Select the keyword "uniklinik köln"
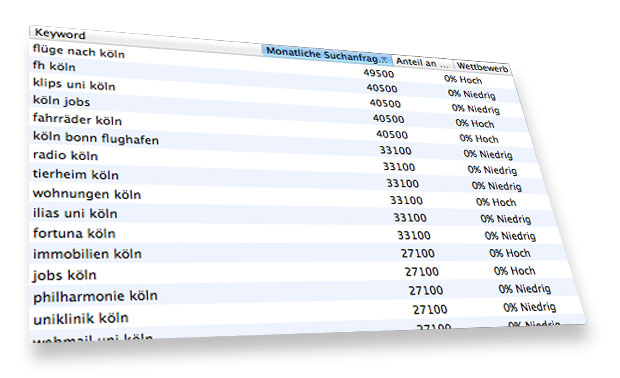 coord(81,319)
